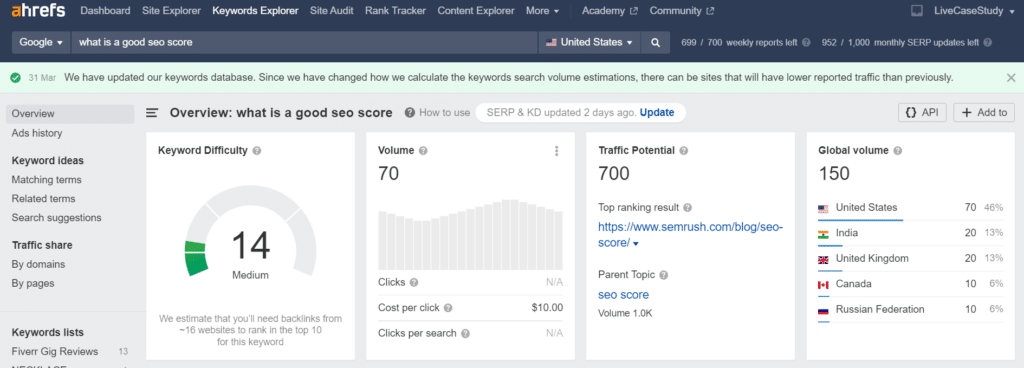Open Rank Tracker tab

click(395, 10)
